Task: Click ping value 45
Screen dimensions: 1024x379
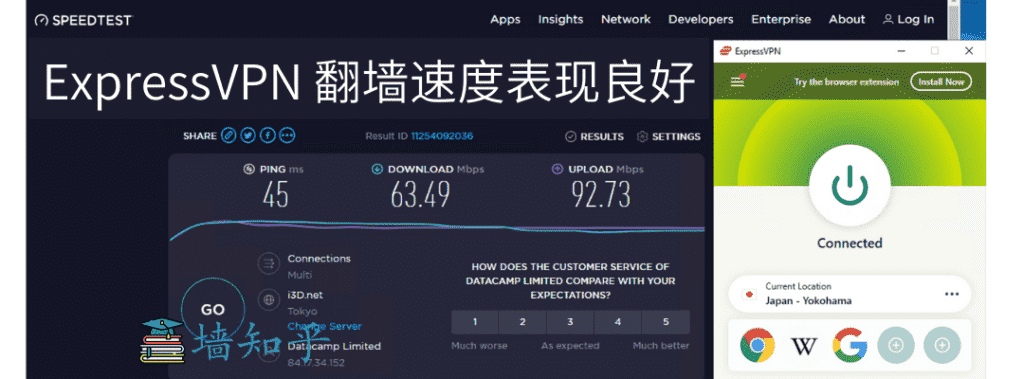Action: (276, 195)
